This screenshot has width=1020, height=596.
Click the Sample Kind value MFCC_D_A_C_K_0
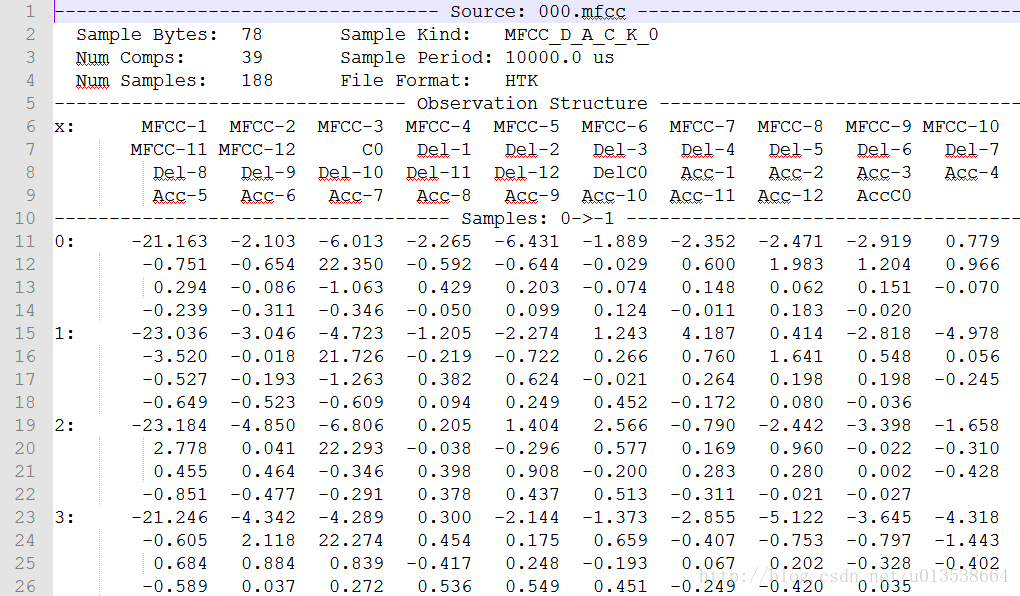tap(581, 34)
